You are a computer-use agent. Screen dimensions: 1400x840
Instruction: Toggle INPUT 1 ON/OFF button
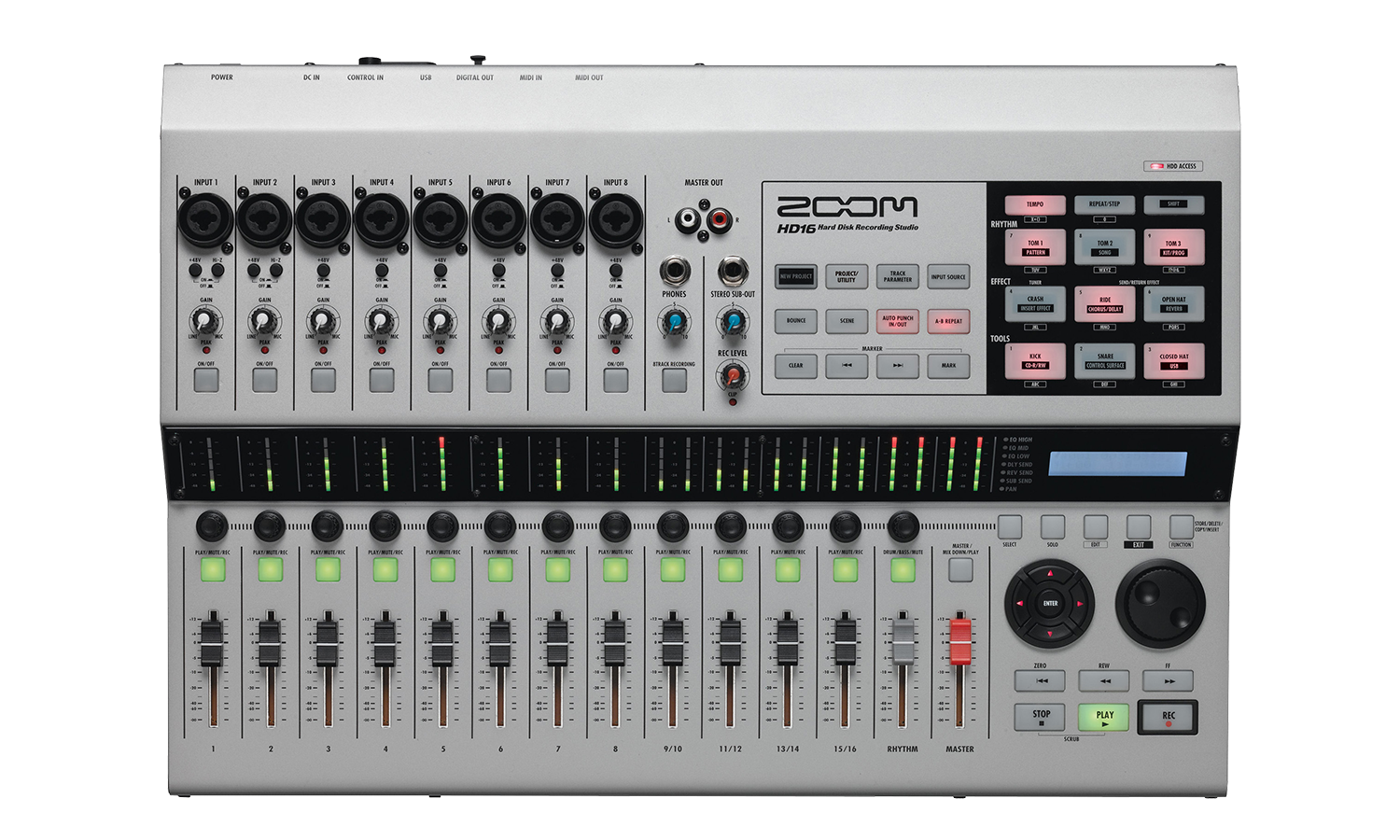[206, 380]
